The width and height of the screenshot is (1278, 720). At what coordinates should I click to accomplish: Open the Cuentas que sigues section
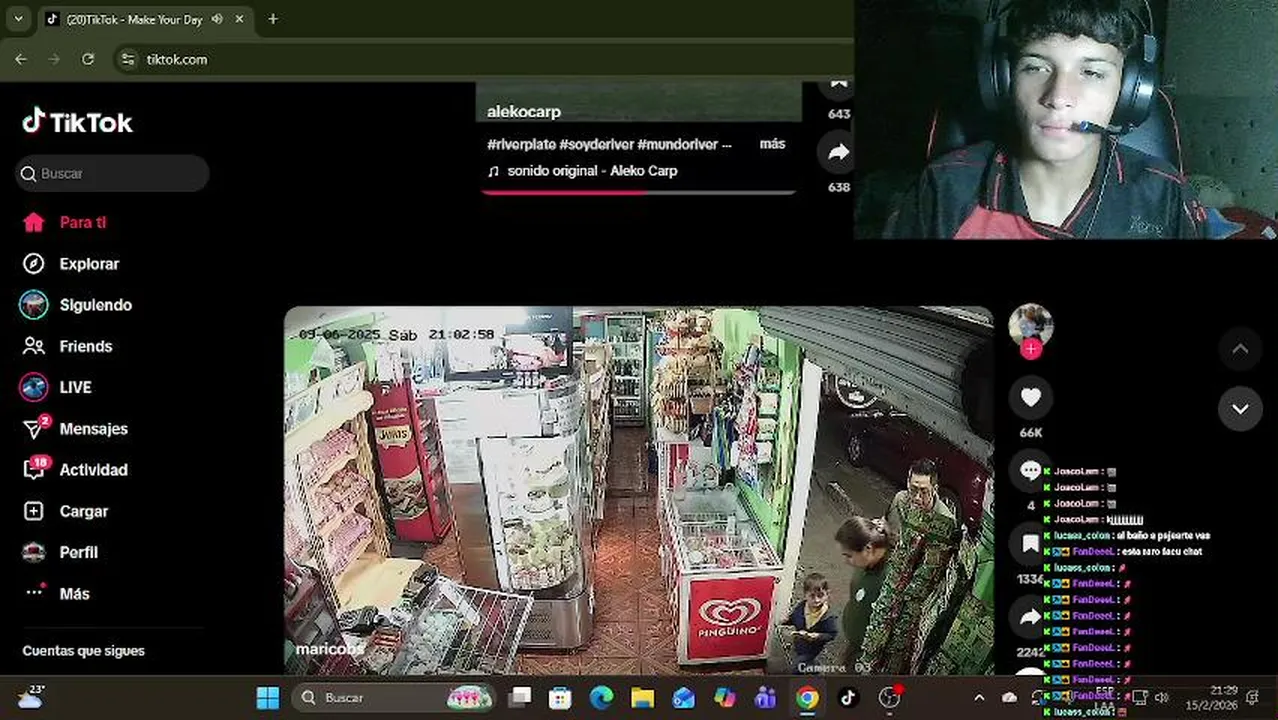[84, 651]
